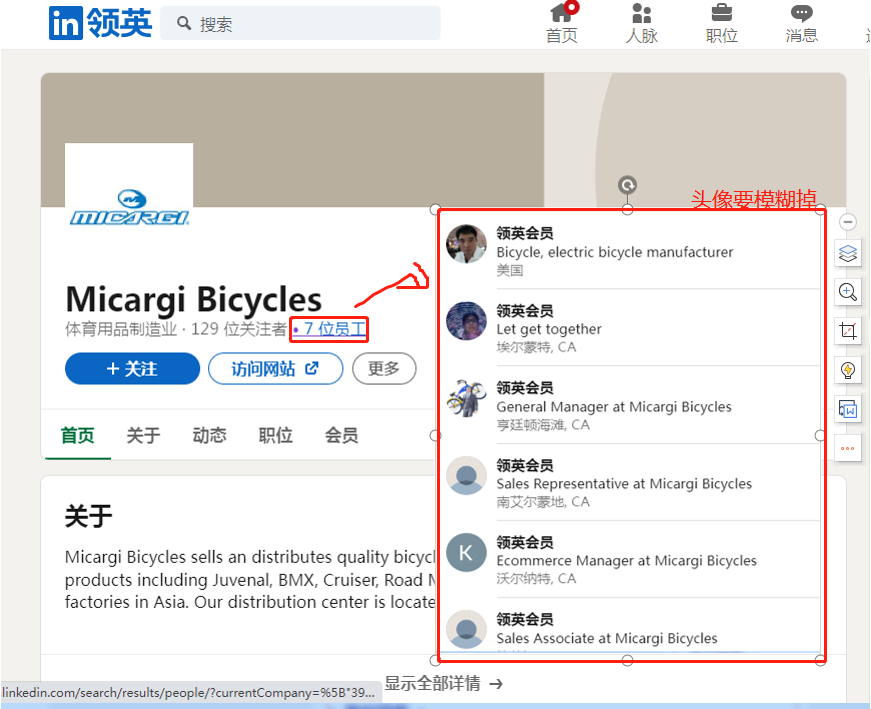Click "General Manager at Micargi Bicycles"
871x709 pixels.
[614, 407]
